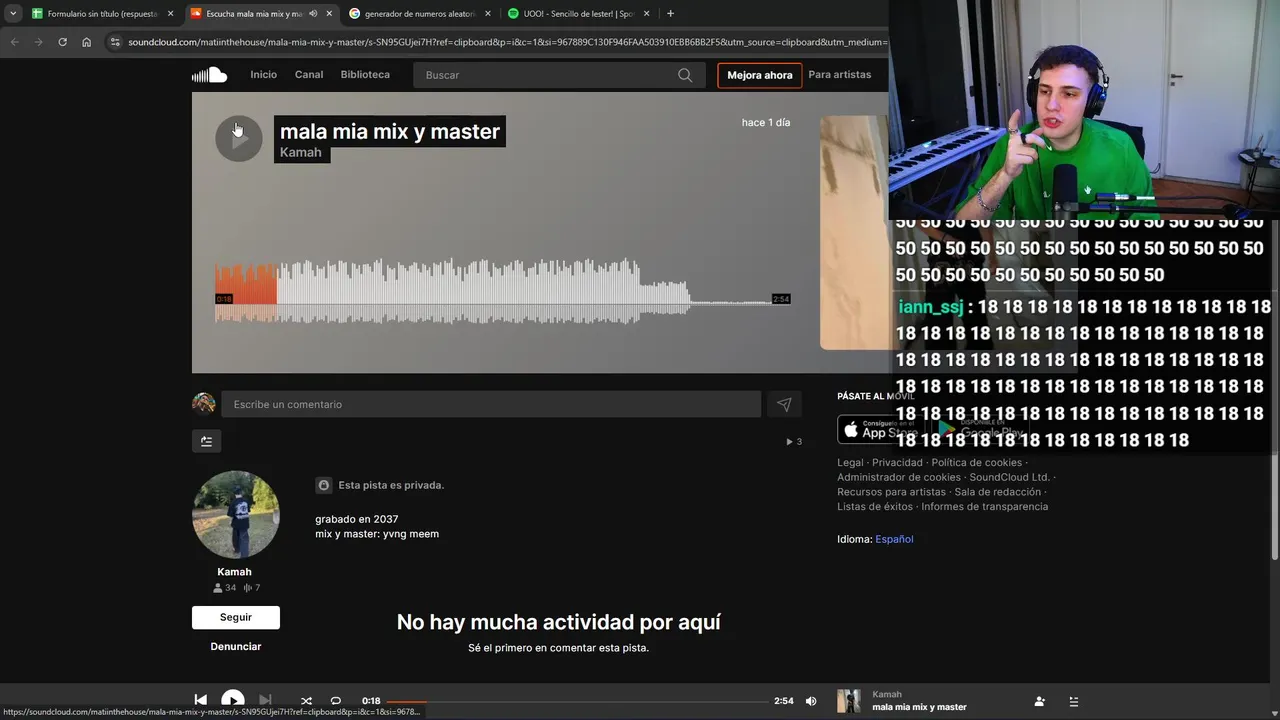Switch to the generador de numeros aleatorios tab
This screenshot has width=1280, height=720.
coord(419,13)
